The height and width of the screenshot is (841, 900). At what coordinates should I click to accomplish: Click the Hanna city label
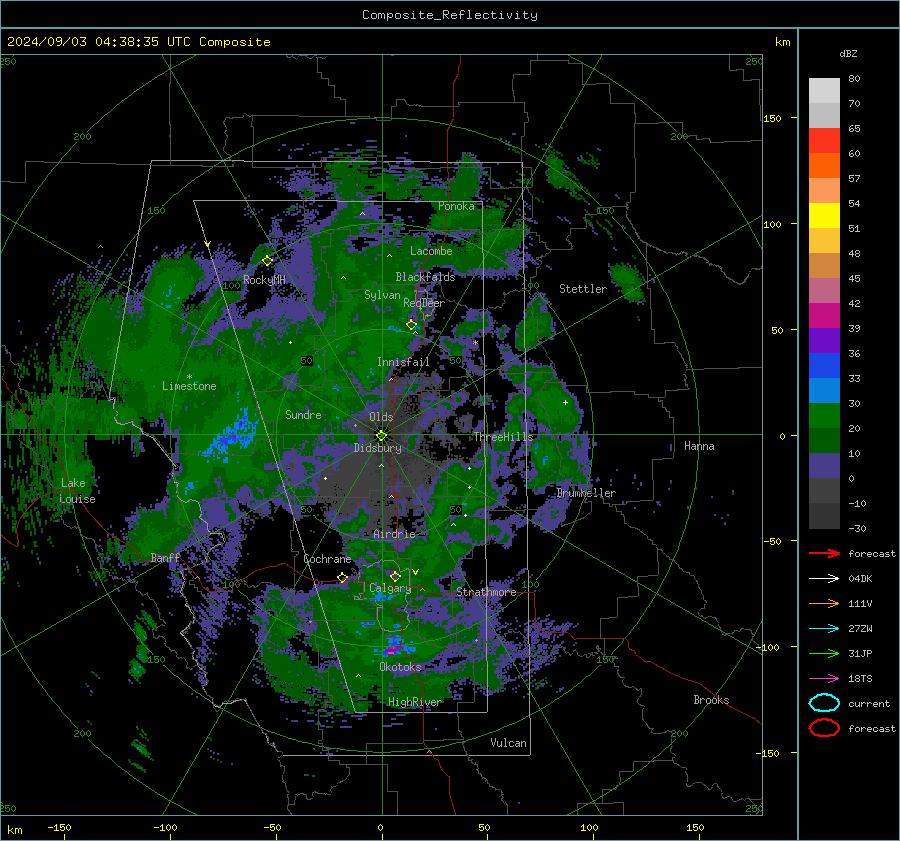tap(699, 446)
